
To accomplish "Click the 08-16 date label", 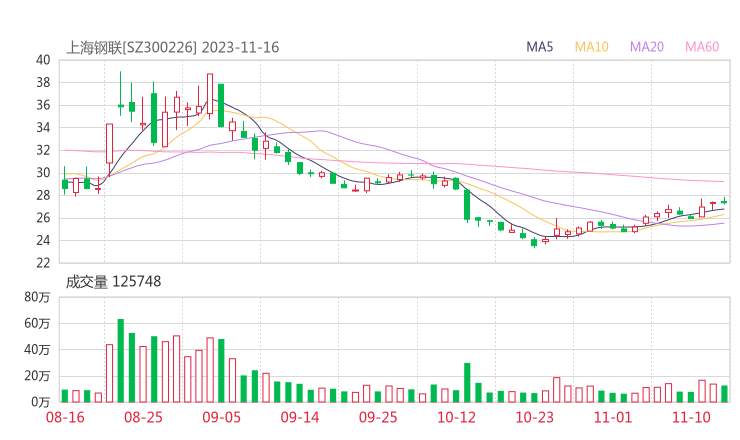I will pos(65,417).
